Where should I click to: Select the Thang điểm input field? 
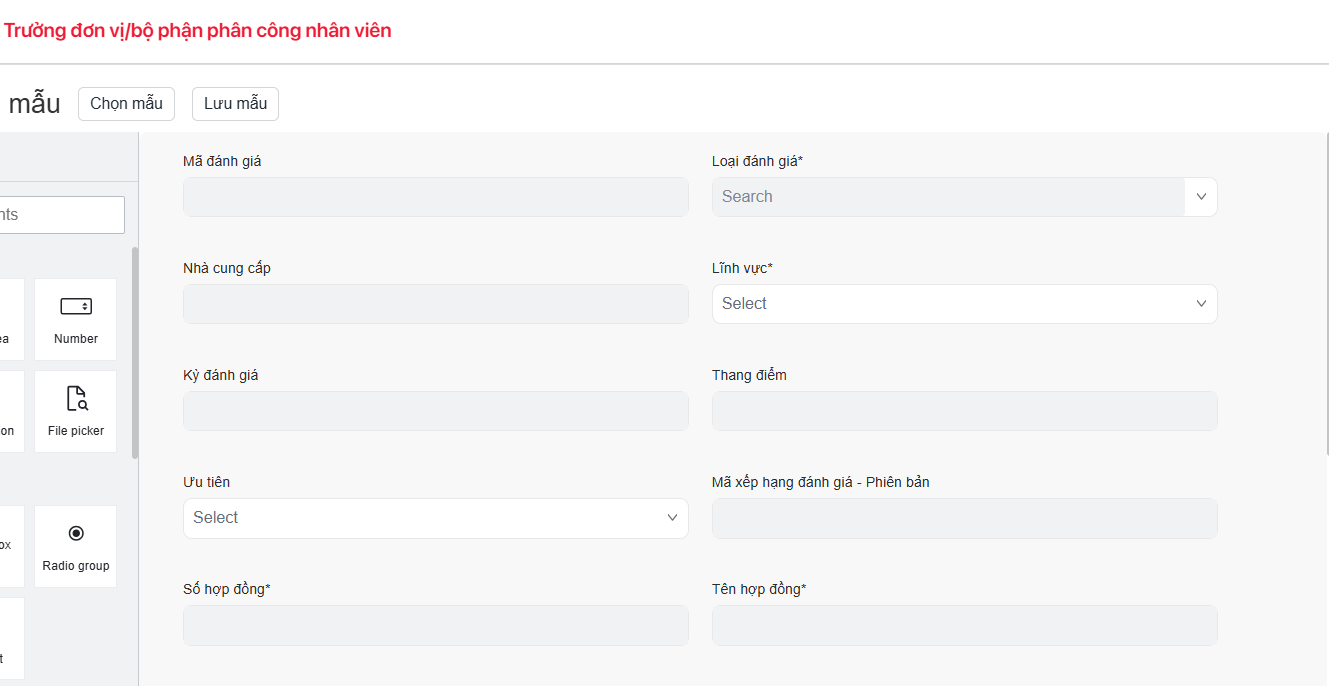pos(964,411)
